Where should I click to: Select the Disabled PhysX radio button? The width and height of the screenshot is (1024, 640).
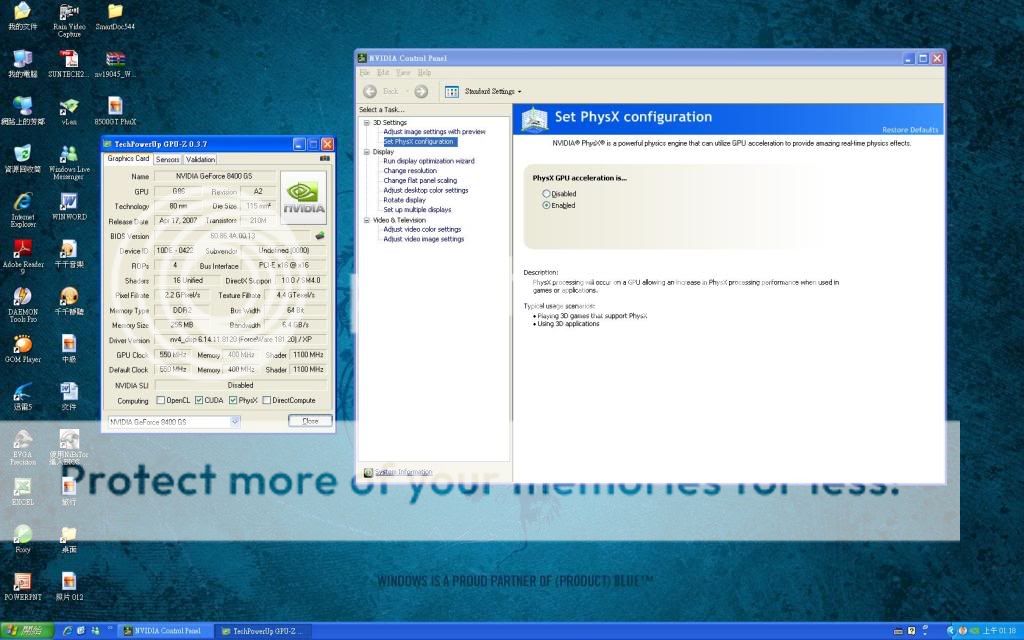tap(546, 194)
